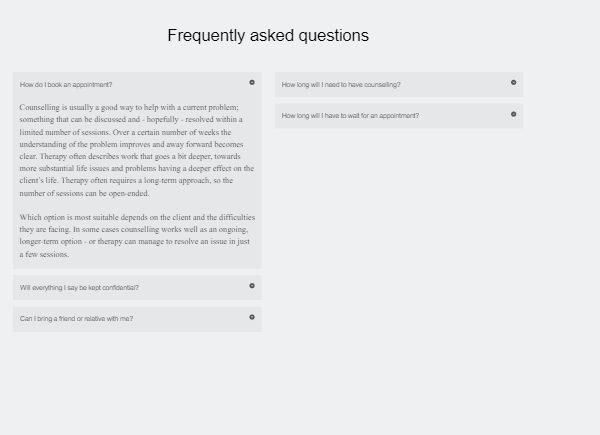Show answer for 'Can I bring a friend or relative with me?'
This screenshot has height=435, width=600.
click(x=77, y=319)
